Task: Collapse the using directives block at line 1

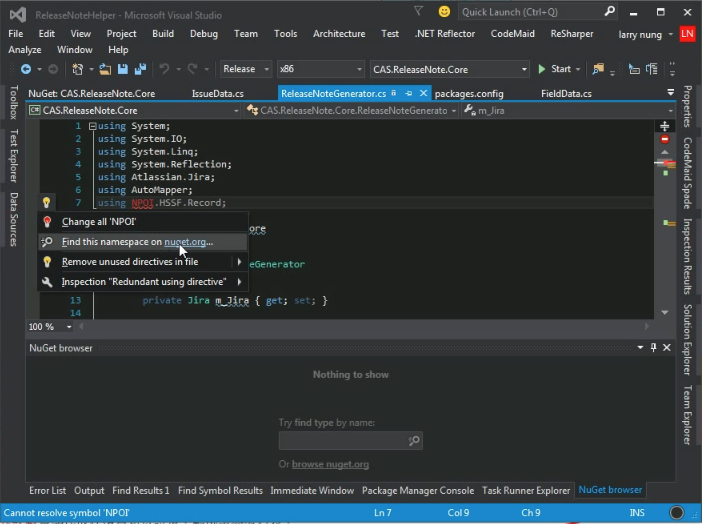Action: 92,126
